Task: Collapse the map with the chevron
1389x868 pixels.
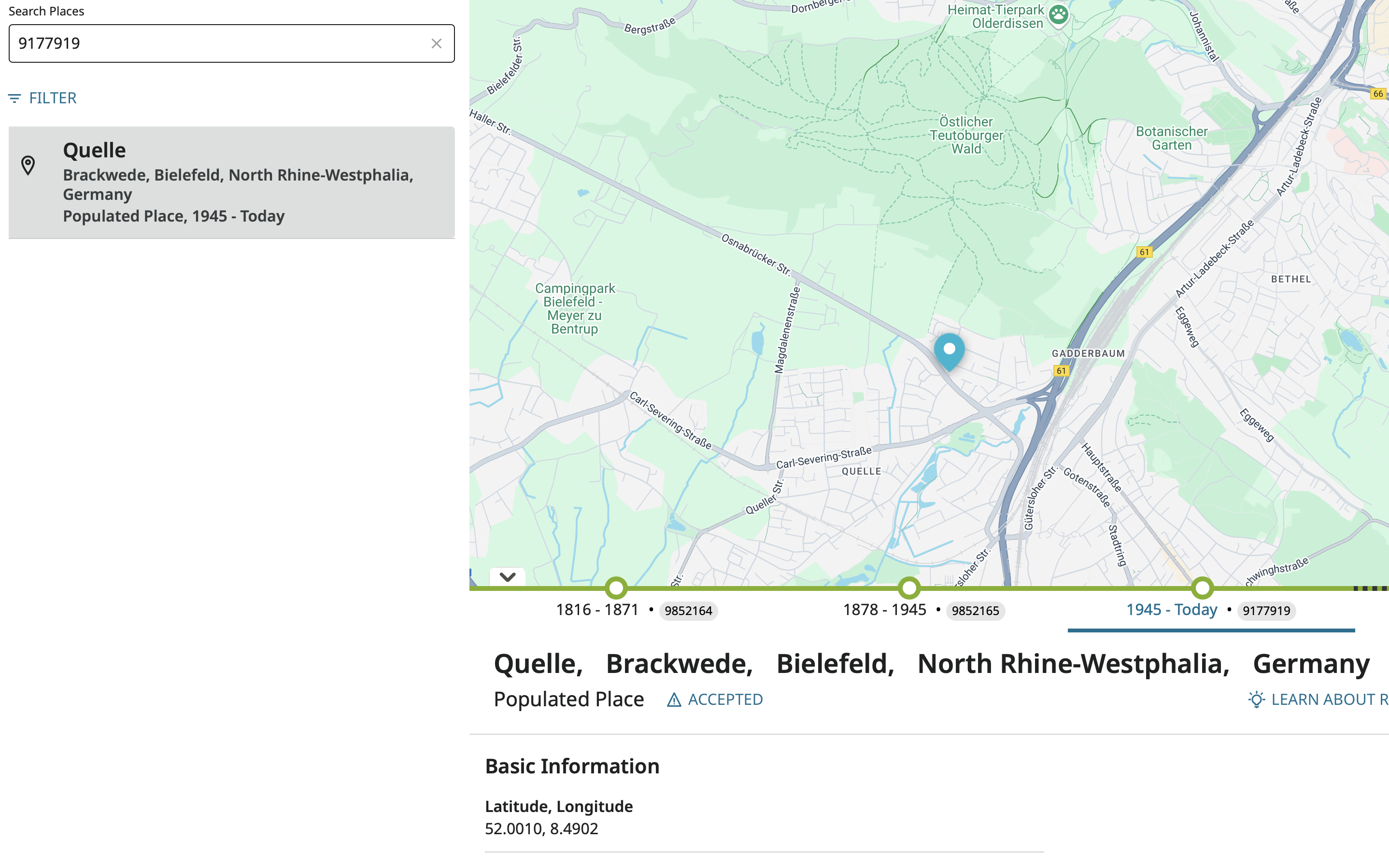Action: tap(507, 577)
